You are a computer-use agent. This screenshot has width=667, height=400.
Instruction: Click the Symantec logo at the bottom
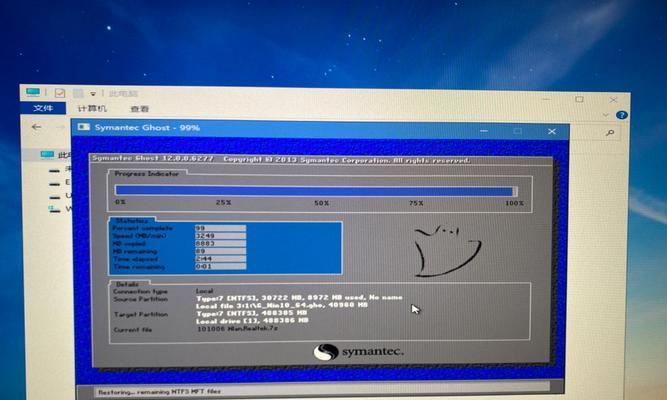click(x=358, y=352)
